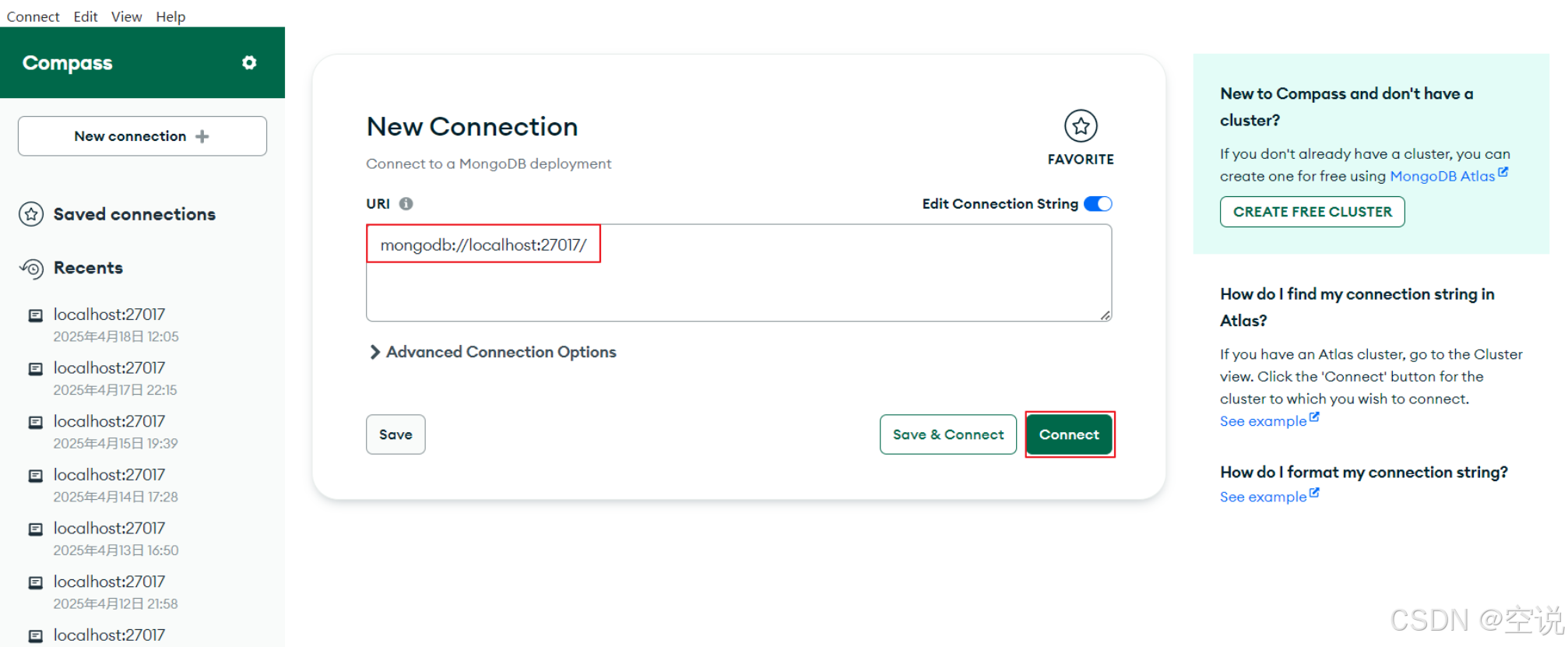Image resolution: width=1568 pixels, height=647 pixels.
Task: Open the Edit menu
Action: [86, 16]
